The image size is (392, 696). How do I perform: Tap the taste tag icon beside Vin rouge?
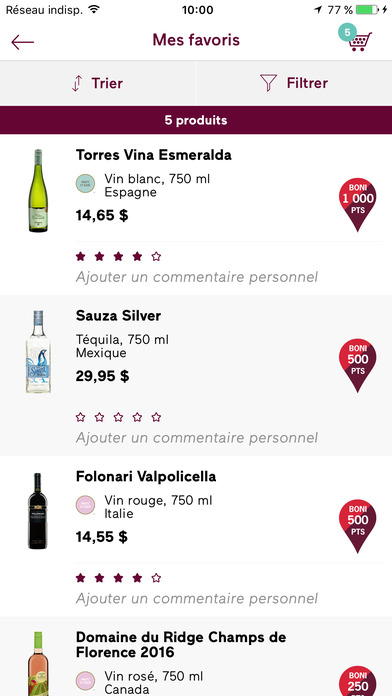click(85, 505)
